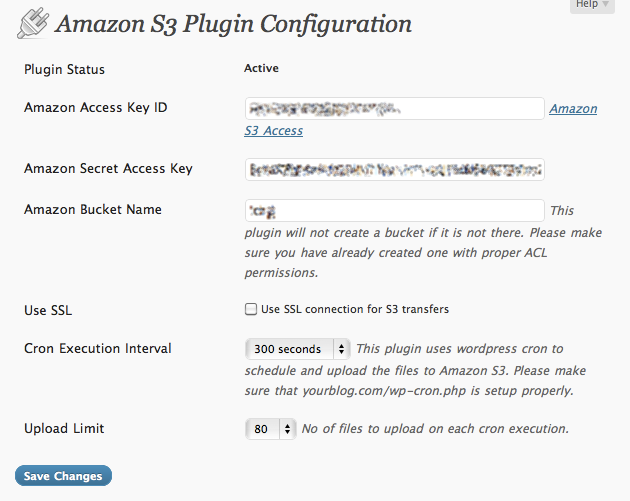Image resolution: width=630 pixels, height=501 pixels.
Task: Open the Cron Execution Interval dropdown
Action: (298, 349)
